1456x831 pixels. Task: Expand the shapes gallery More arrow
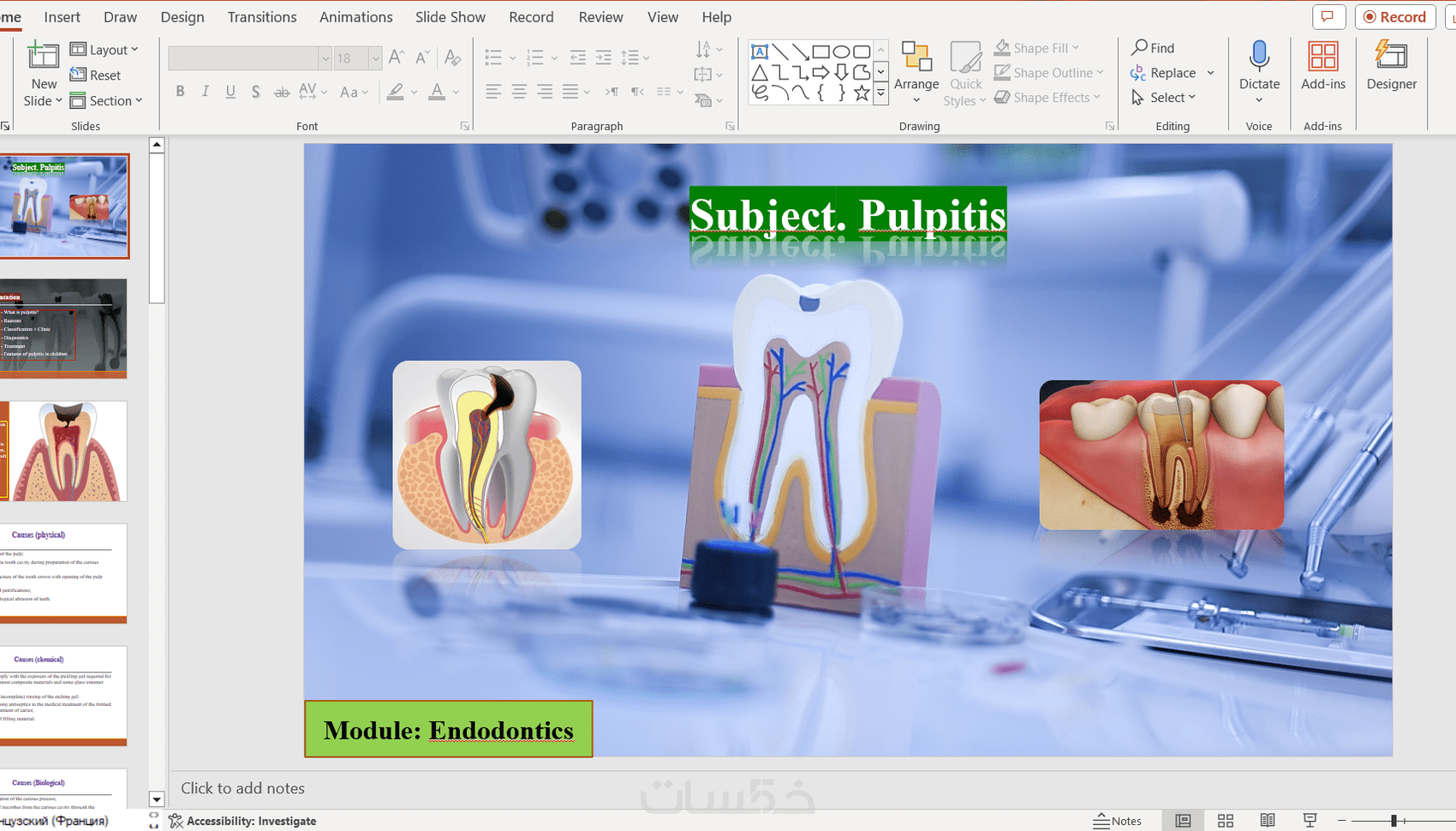(880, 93)
